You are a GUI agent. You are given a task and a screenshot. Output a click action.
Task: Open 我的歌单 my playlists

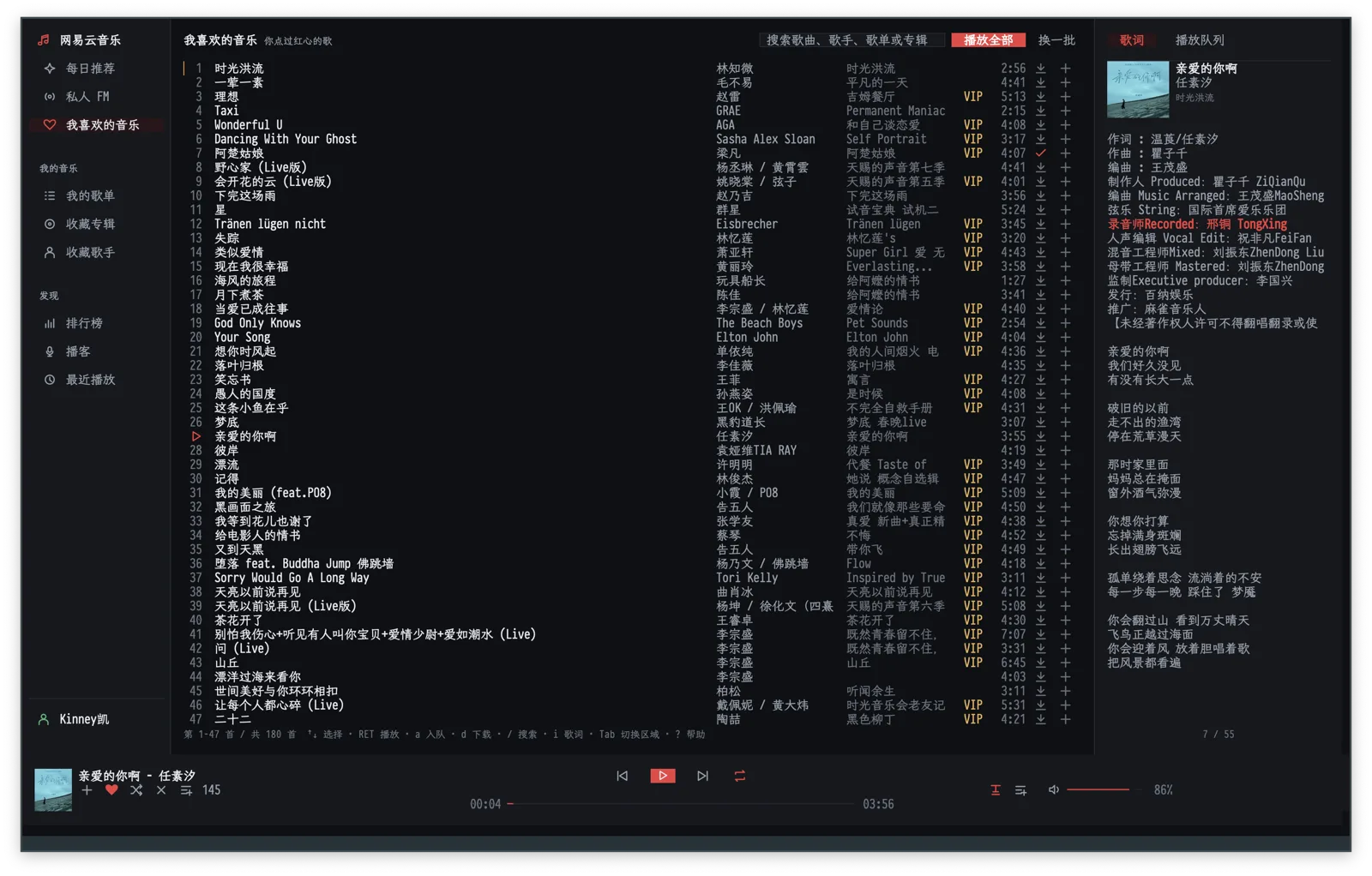tap(80, 196)
